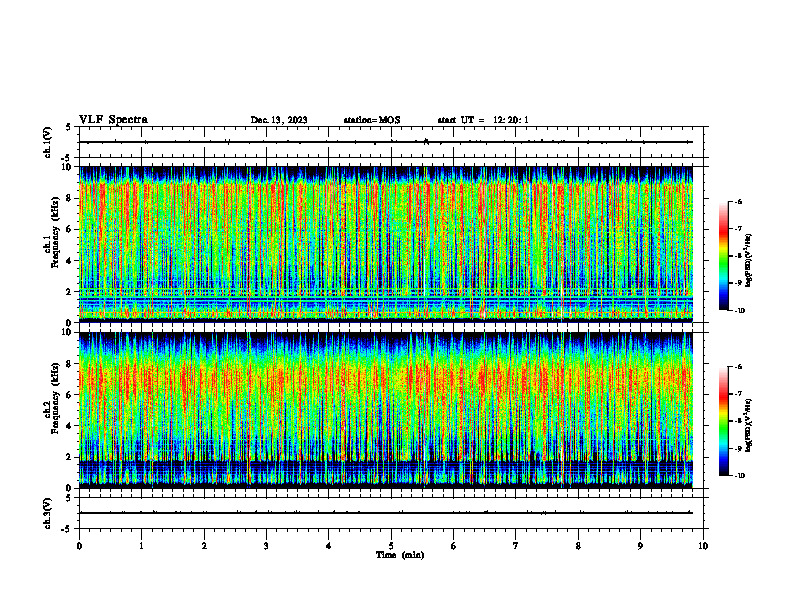
Task: Click the '8' kHz tick on ch.1 axis
Action: click(x=69, y=198)
